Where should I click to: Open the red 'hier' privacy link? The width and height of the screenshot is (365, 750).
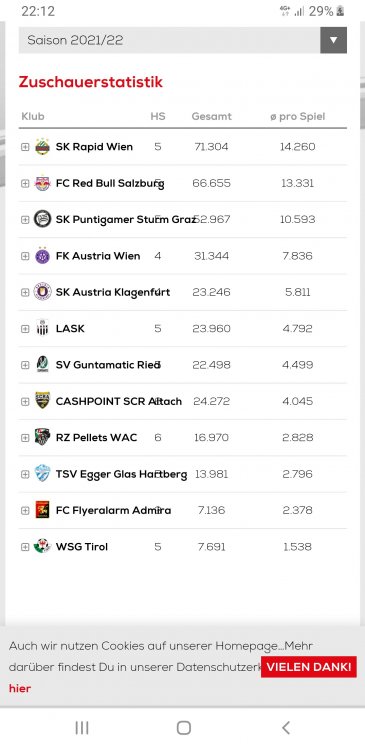20,689
